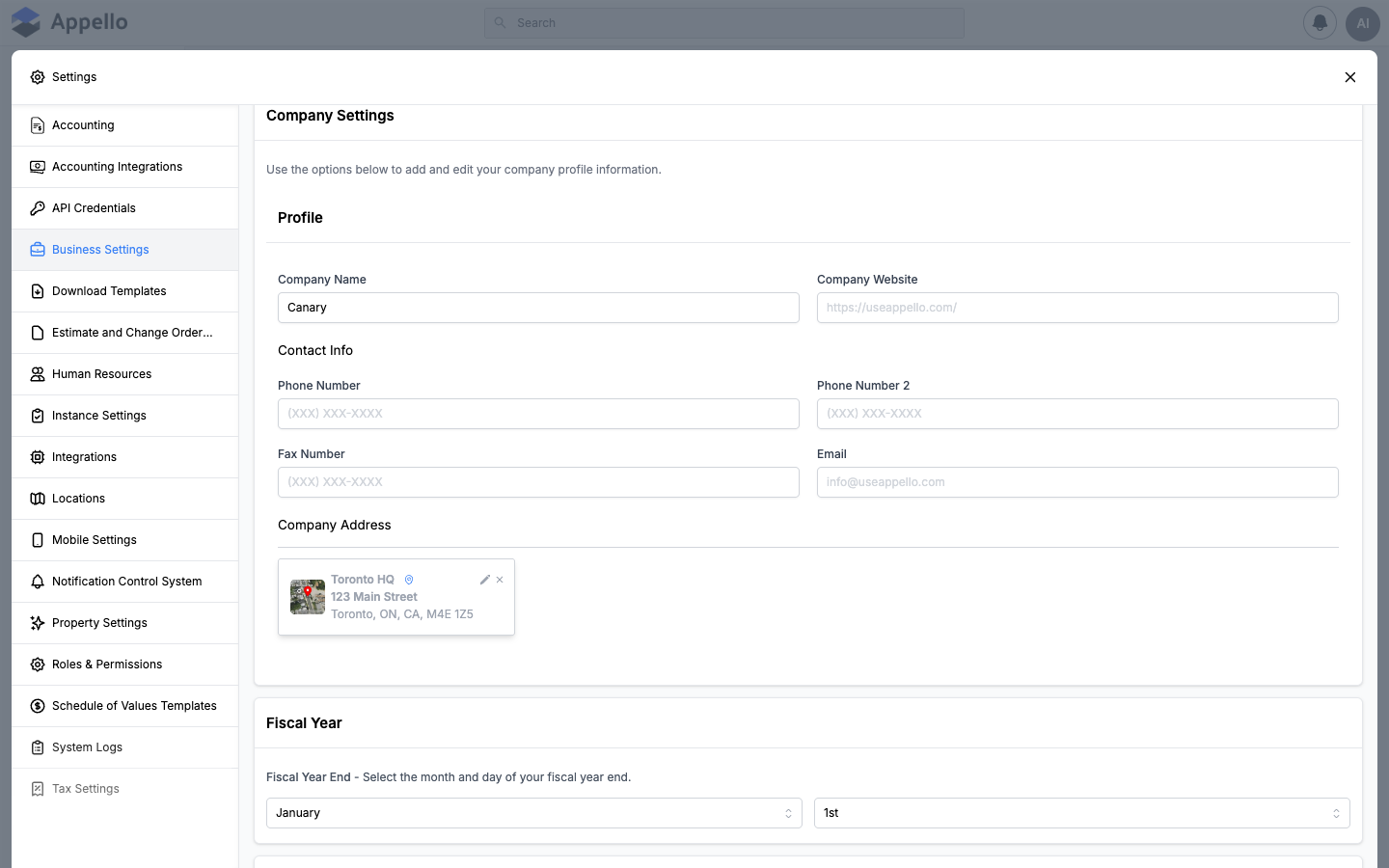Click the Toronto HQ map thumbnail
This screenshot has height=868, width=1389.
tap(308, 597)
